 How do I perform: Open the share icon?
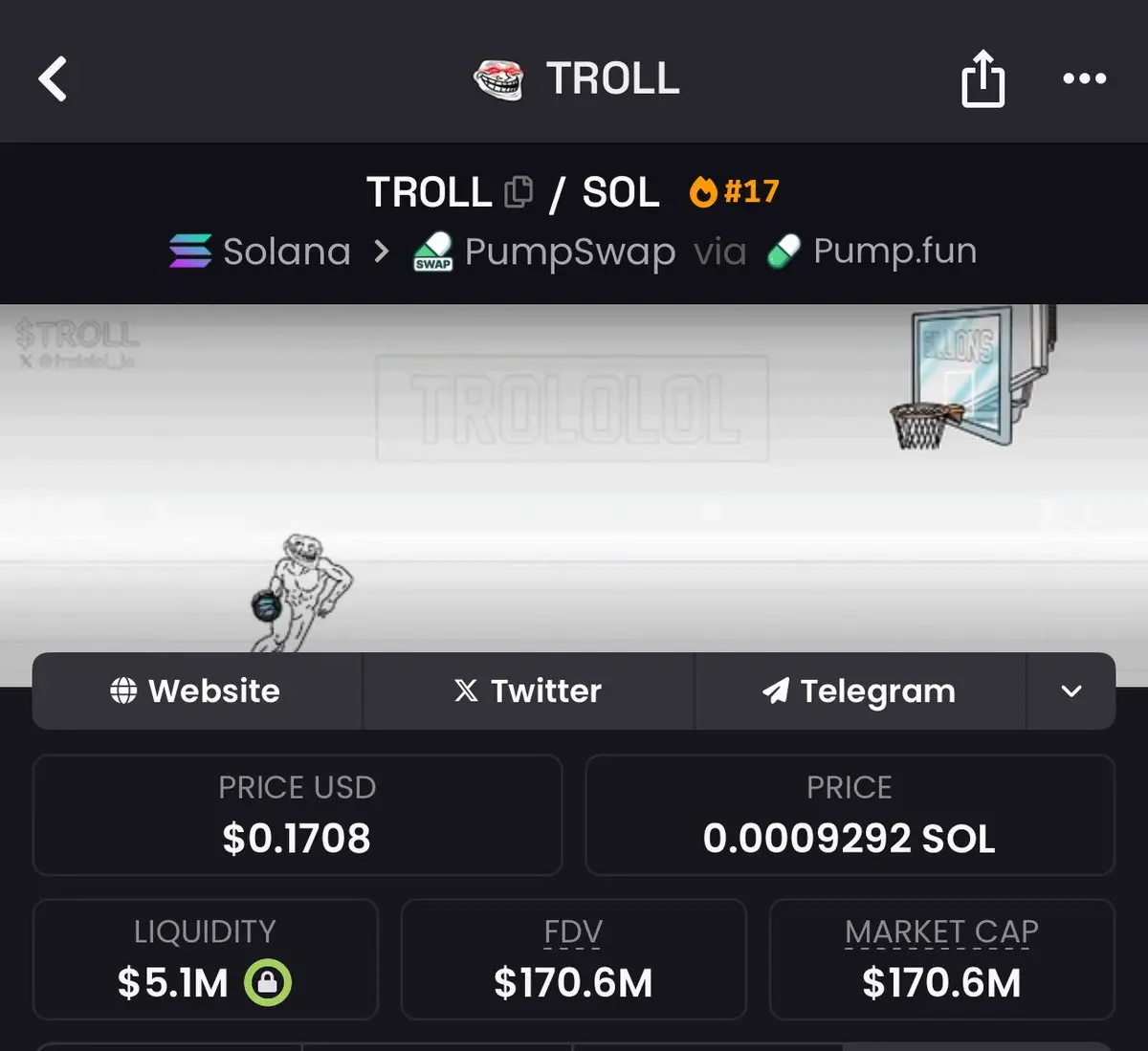982,78
